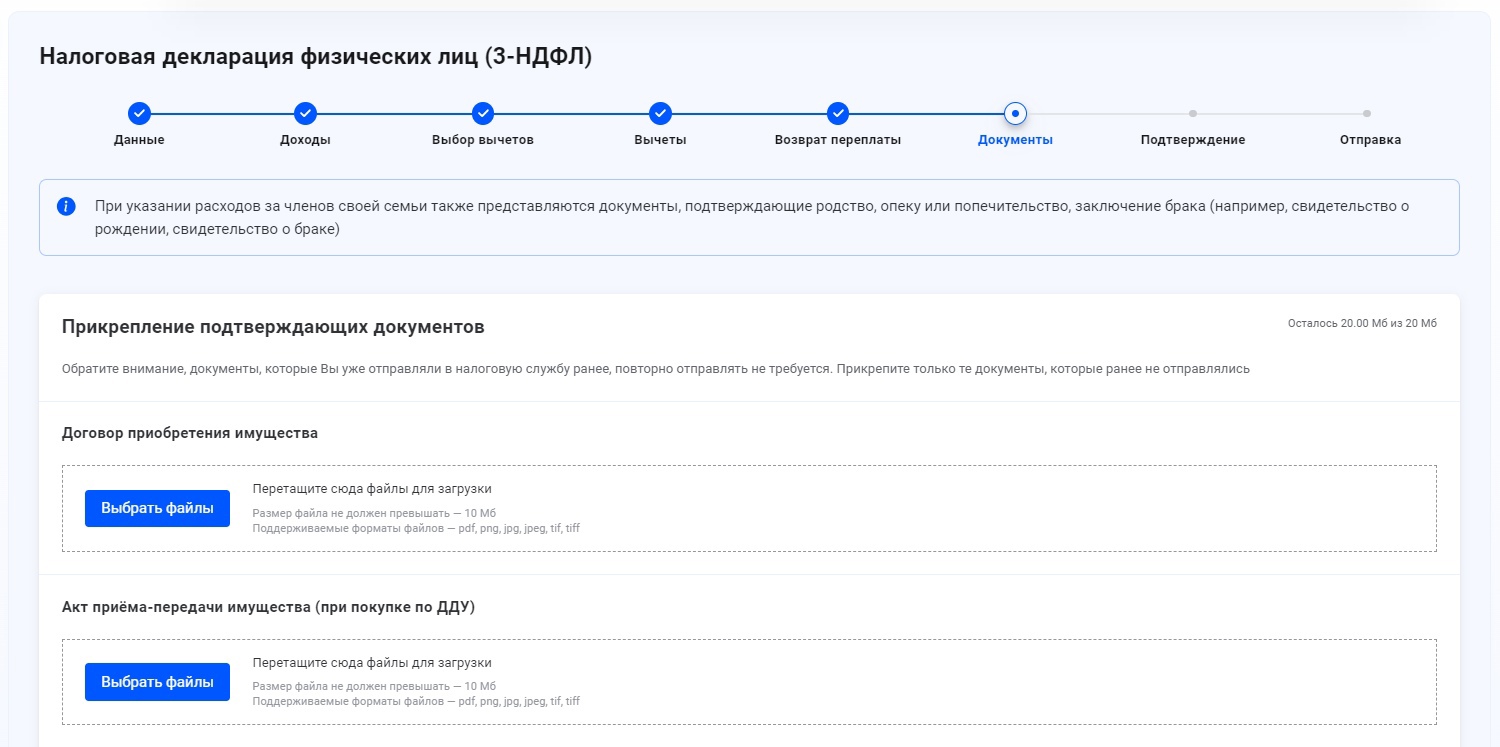
Task: Click the Договор приобретения имущества section title
Action: pyautogui.click(x=190, y=433)
